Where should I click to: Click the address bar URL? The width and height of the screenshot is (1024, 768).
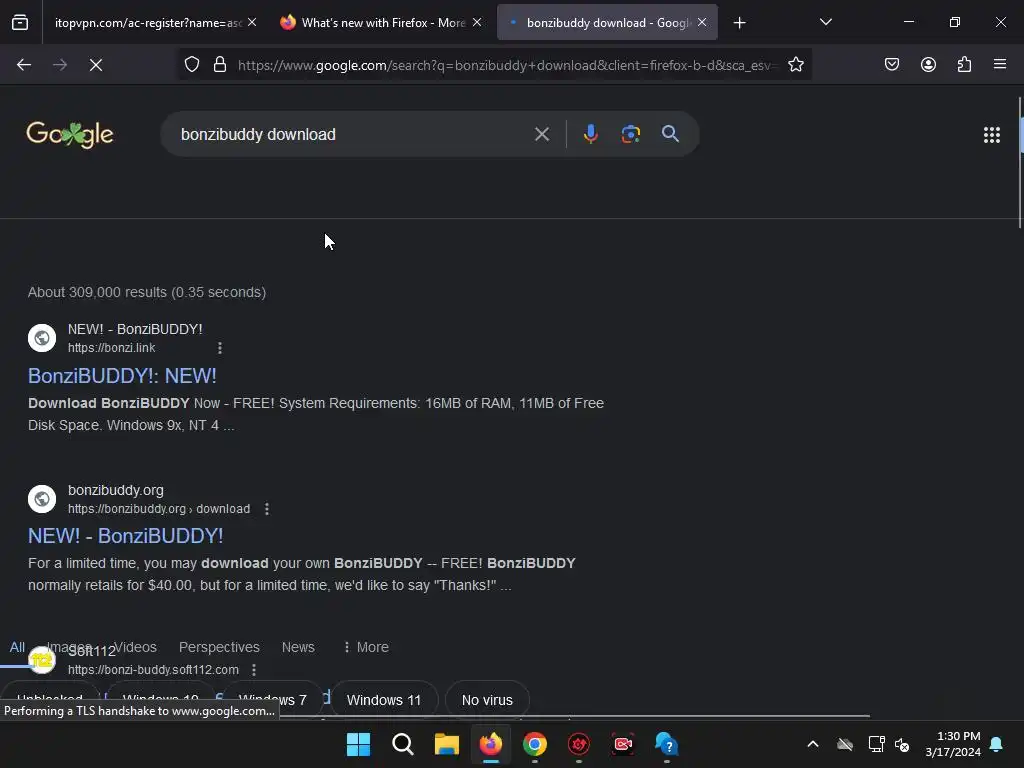507,65
